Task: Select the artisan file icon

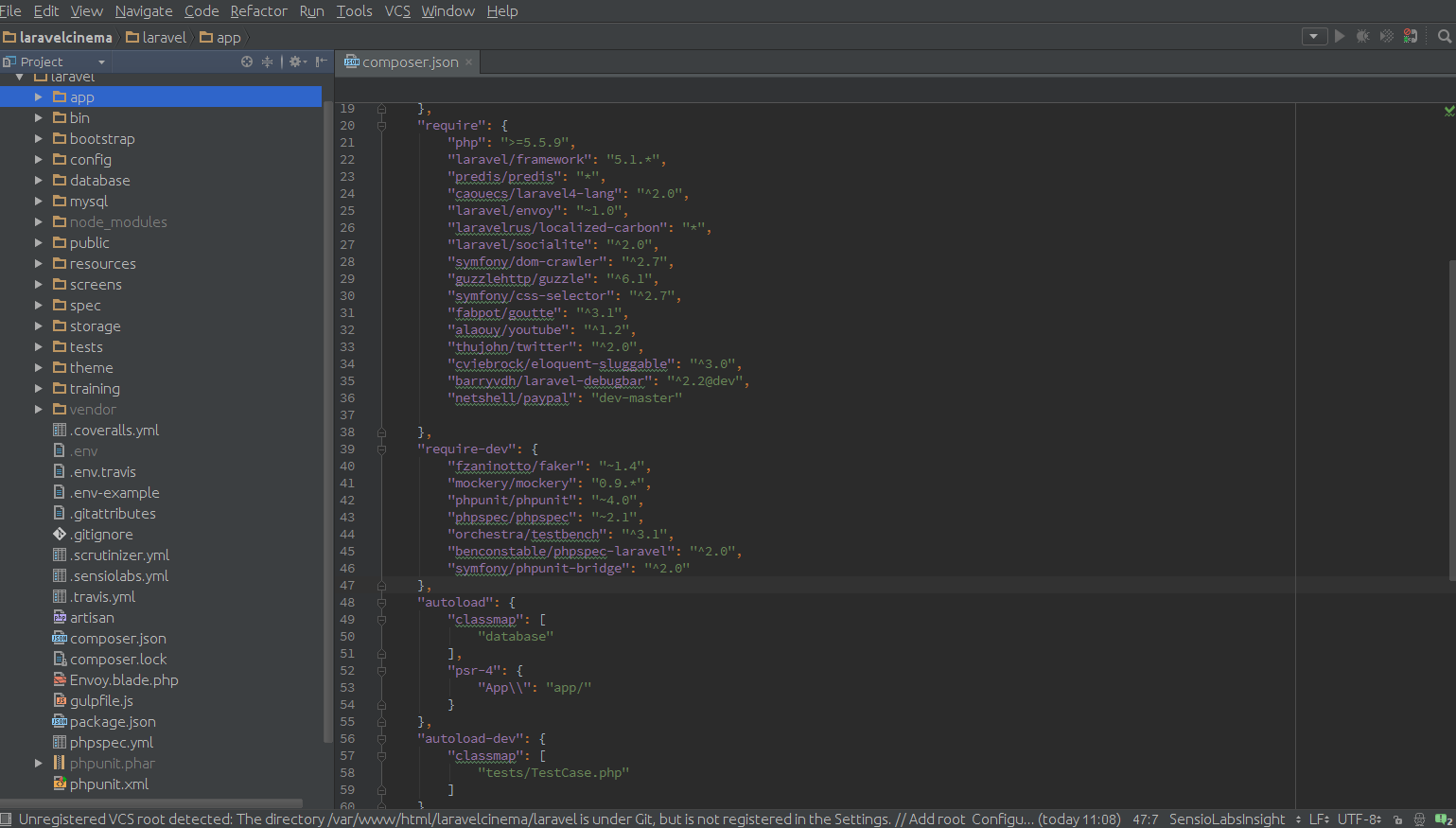Action: [x=60, y=618]
